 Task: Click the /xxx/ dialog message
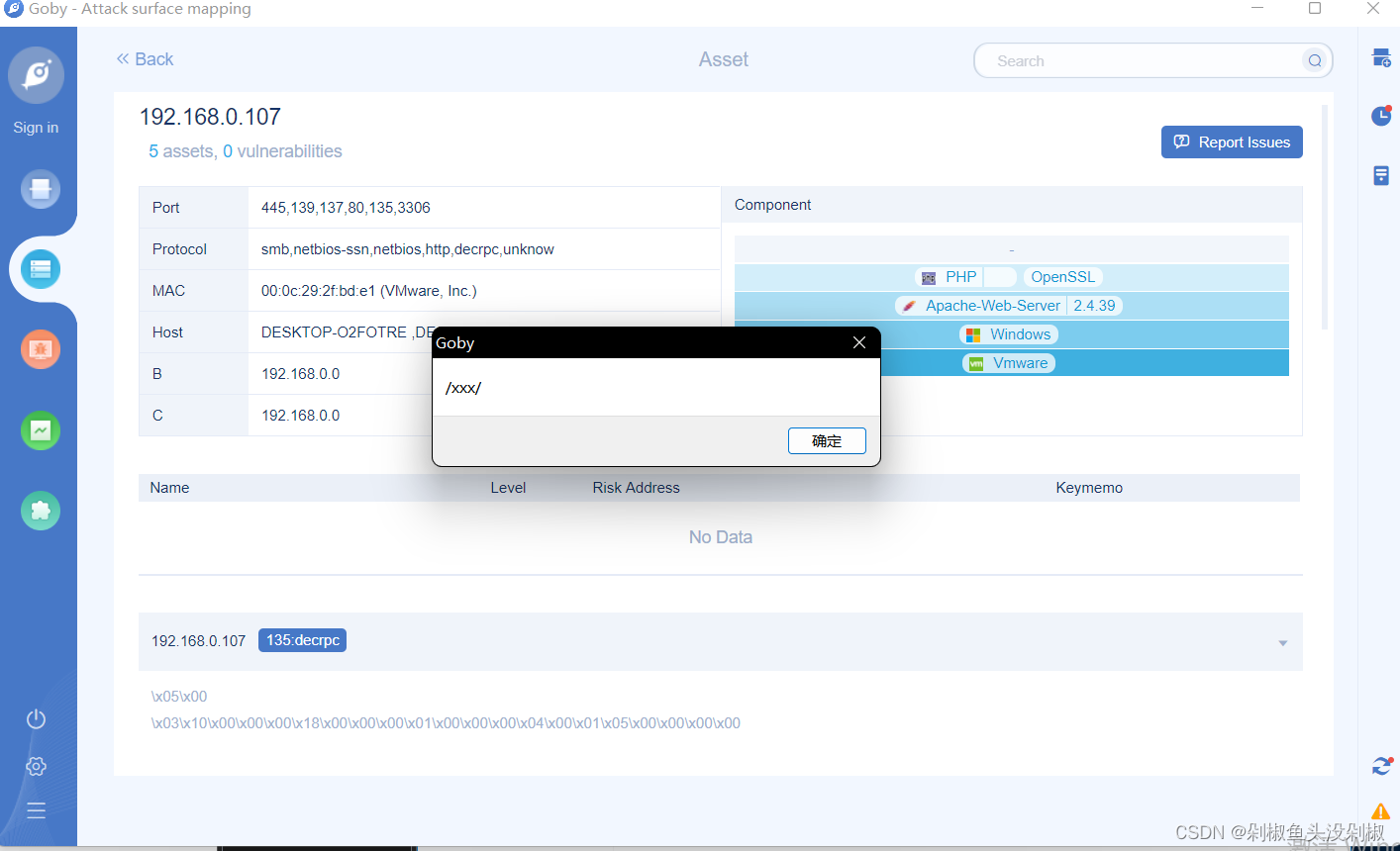463,388
